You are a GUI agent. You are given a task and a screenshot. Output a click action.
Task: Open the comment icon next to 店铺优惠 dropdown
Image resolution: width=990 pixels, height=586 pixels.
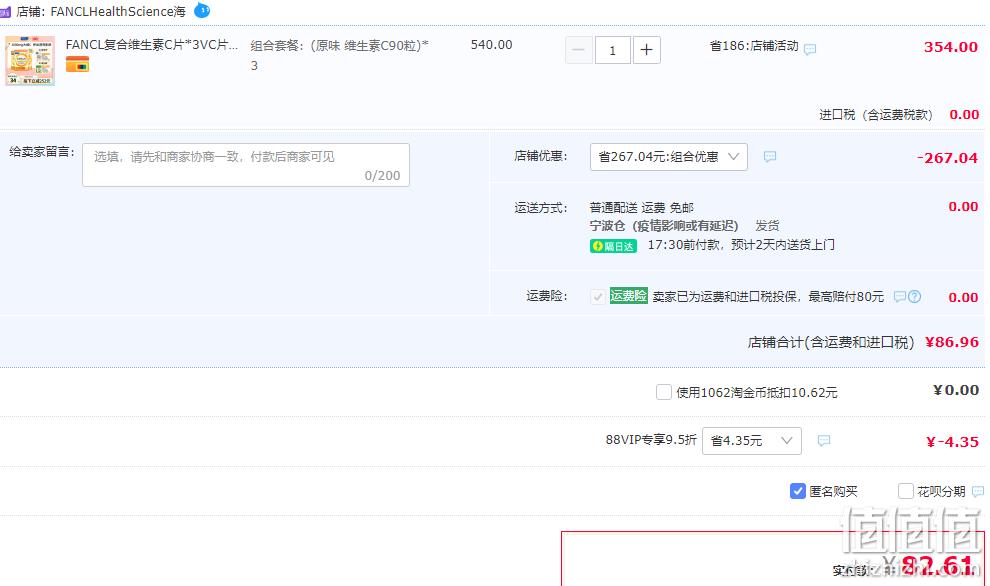point(770,157)
